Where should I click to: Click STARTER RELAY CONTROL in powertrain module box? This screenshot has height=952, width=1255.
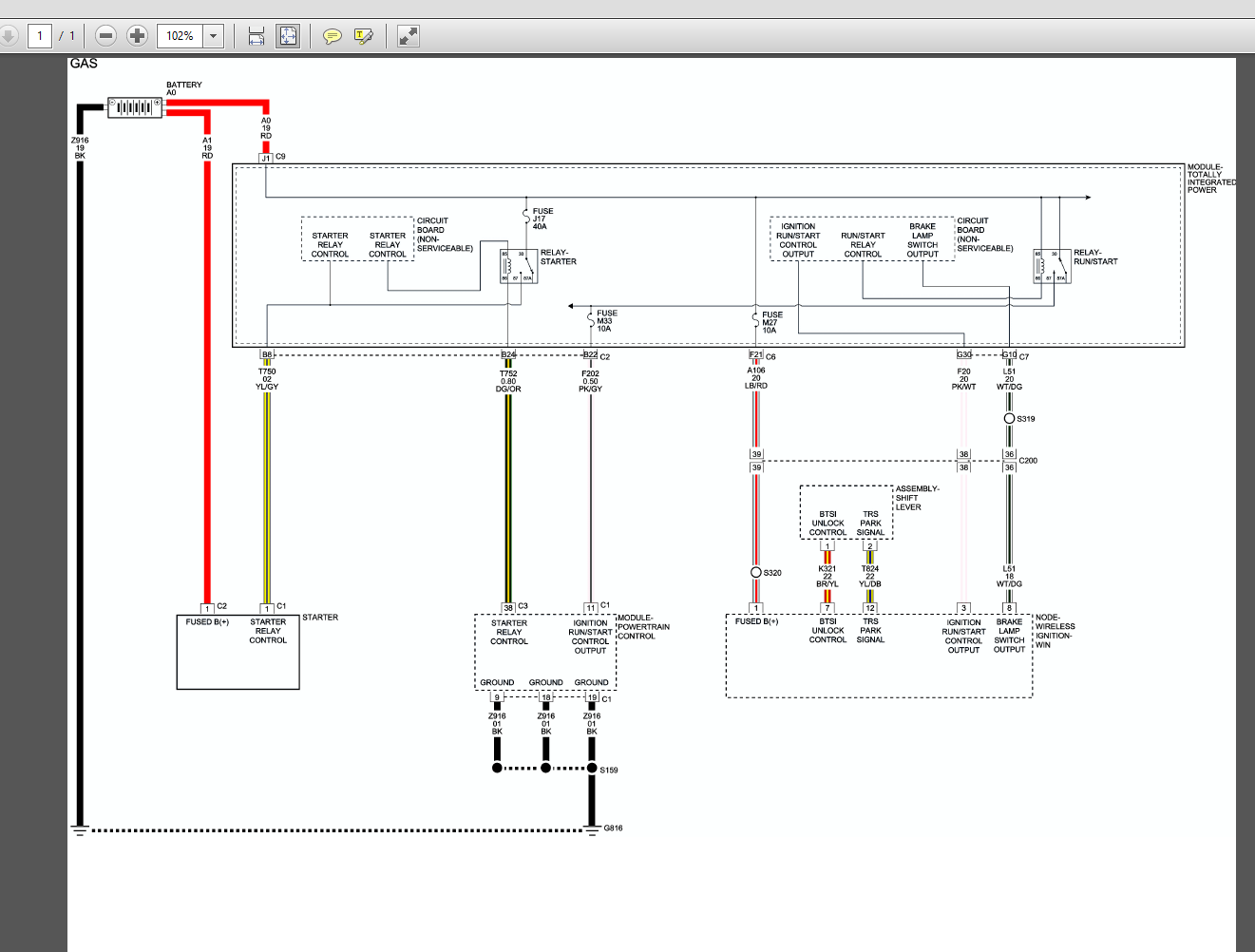[509, 633]
